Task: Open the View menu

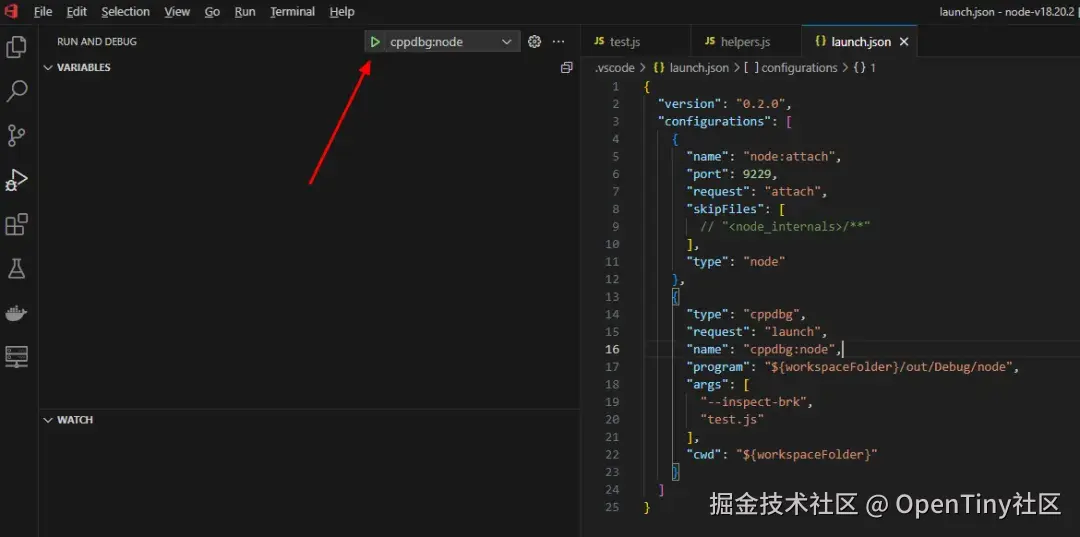Action: (x=178, y=12)
